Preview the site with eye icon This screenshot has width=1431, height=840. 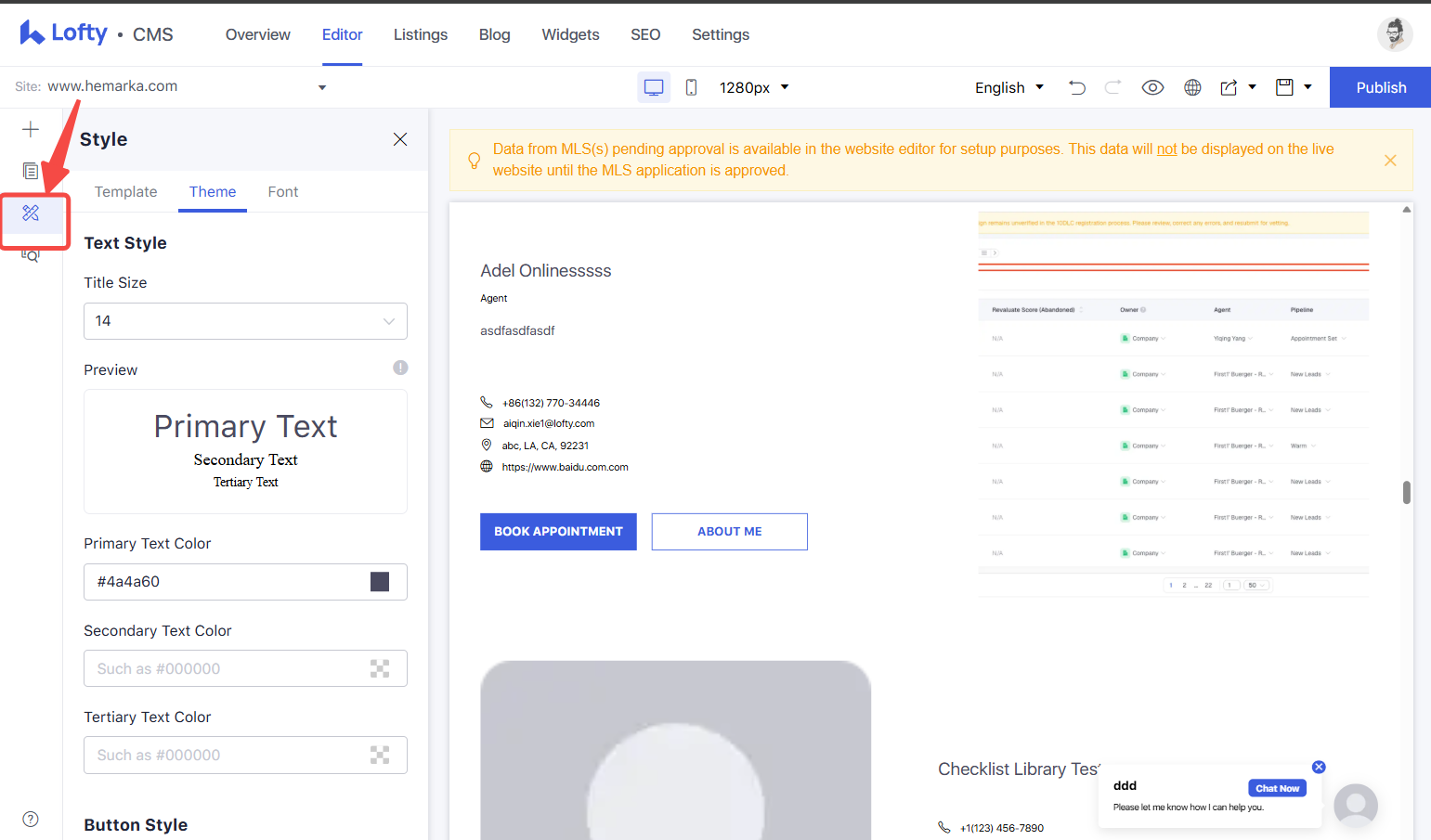[x=1152, y=87]
